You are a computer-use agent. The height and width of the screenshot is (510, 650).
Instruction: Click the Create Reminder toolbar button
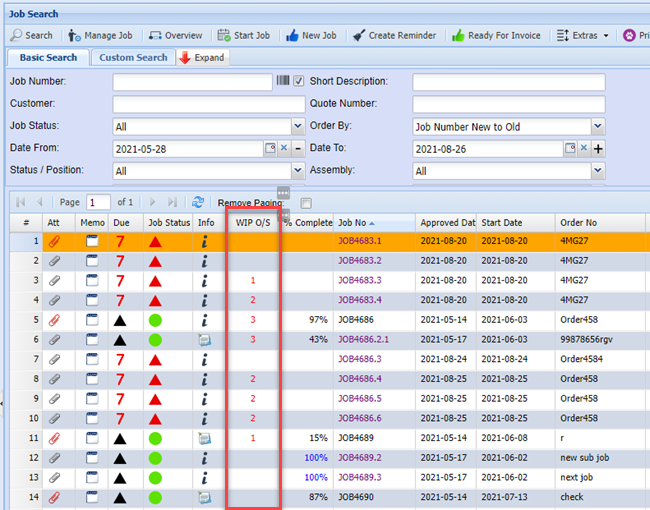[359, 35]
